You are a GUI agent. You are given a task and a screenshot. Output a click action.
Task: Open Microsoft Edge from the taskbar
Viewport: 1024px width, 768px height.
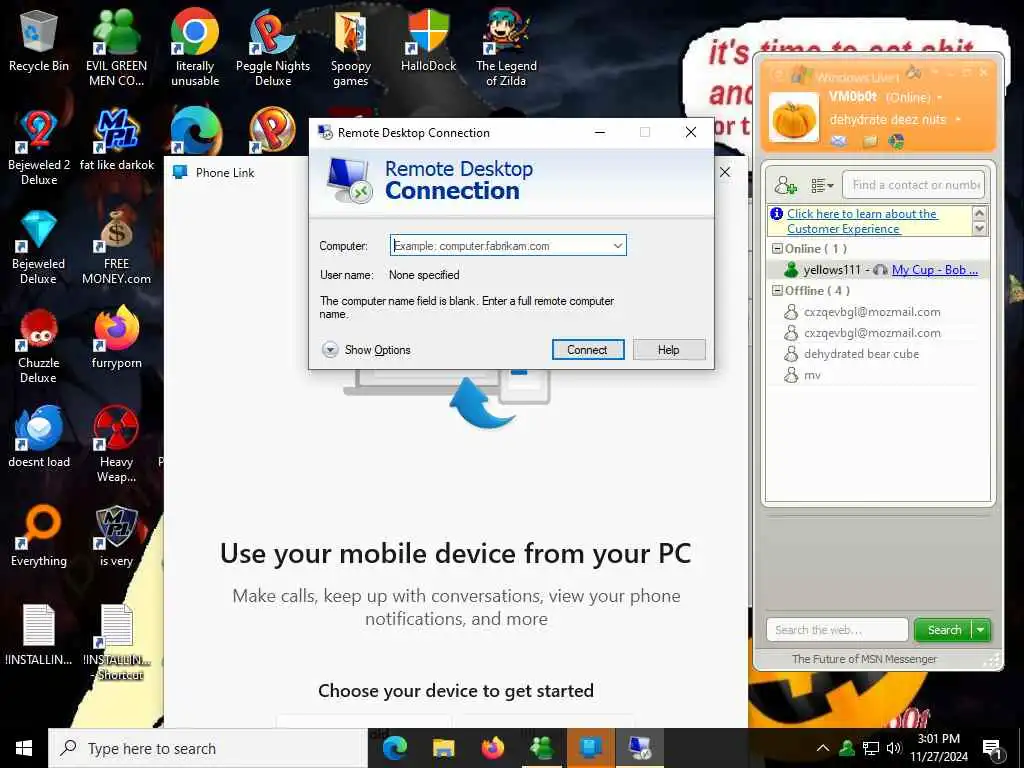click(x=394, y=748)
